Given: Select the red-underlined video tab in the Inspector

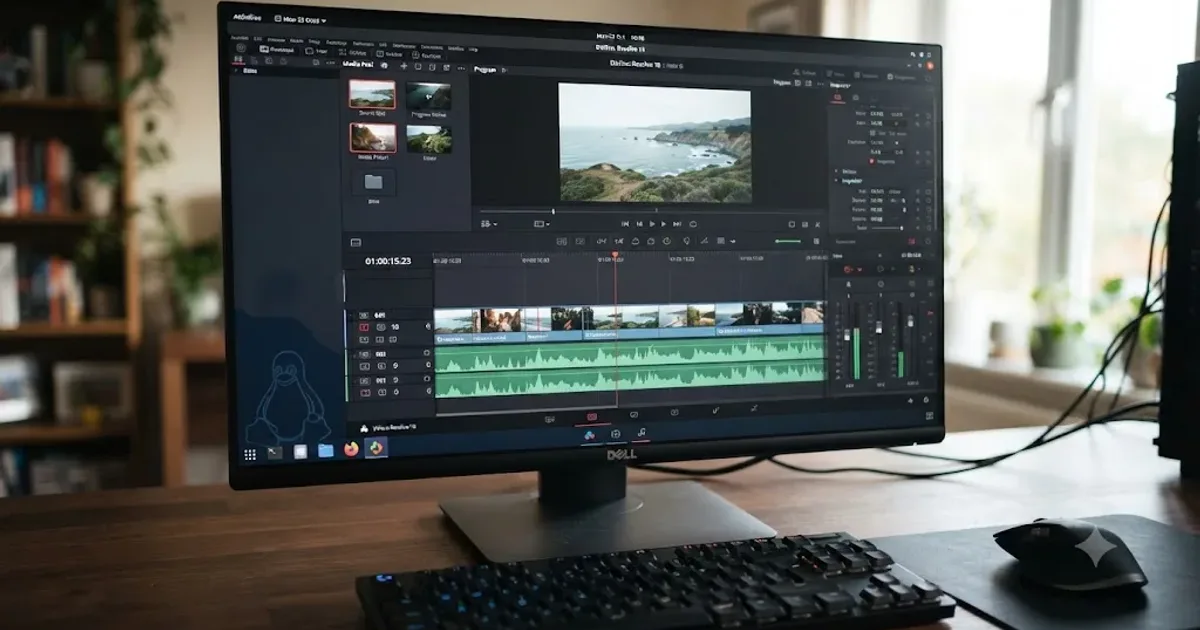Looking at the screenshot, I should tap(838, 98).
